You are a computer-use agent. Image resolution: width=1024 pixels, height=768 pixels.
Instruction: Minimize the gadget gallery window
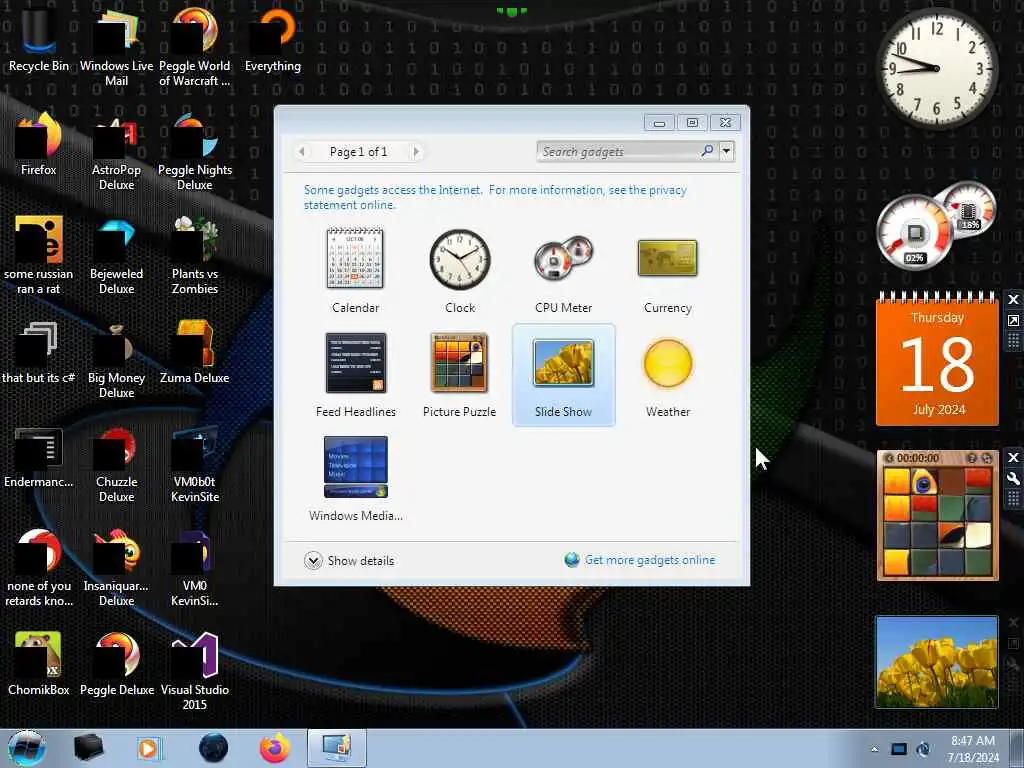pyautogui.click(x=660, y=123)
